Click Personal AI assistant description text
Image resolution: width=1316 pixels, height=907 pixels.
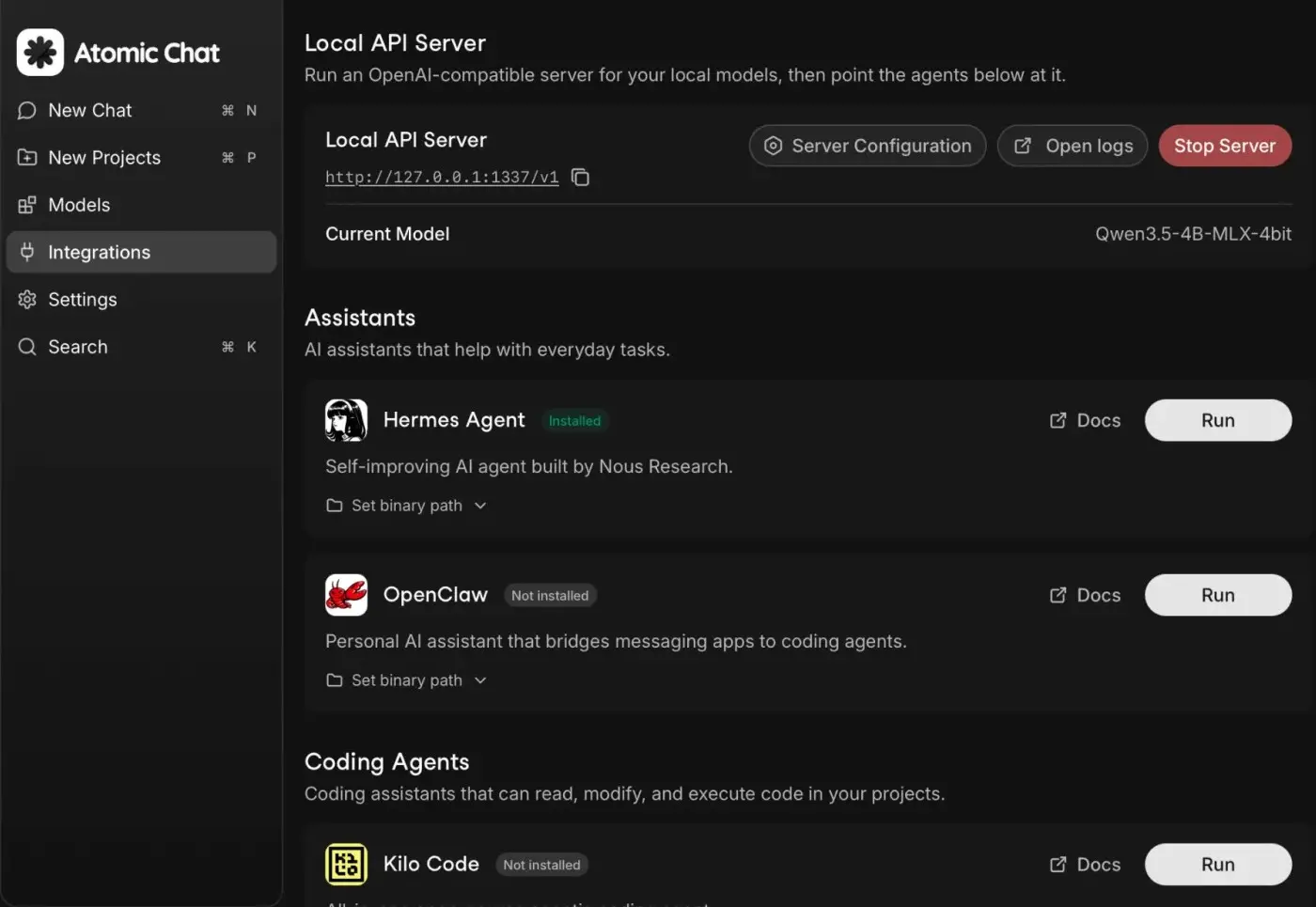616,642
